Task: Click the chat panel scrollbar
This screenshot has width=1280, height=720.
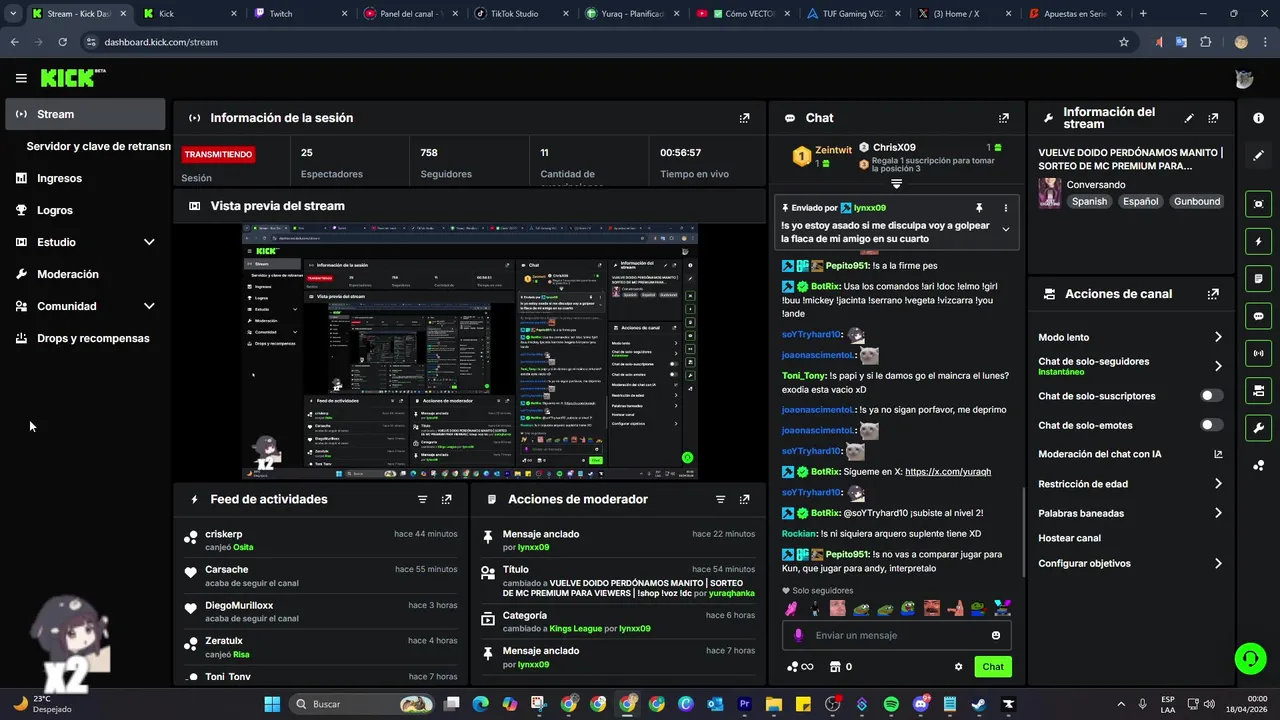Action: point(1022,530)
